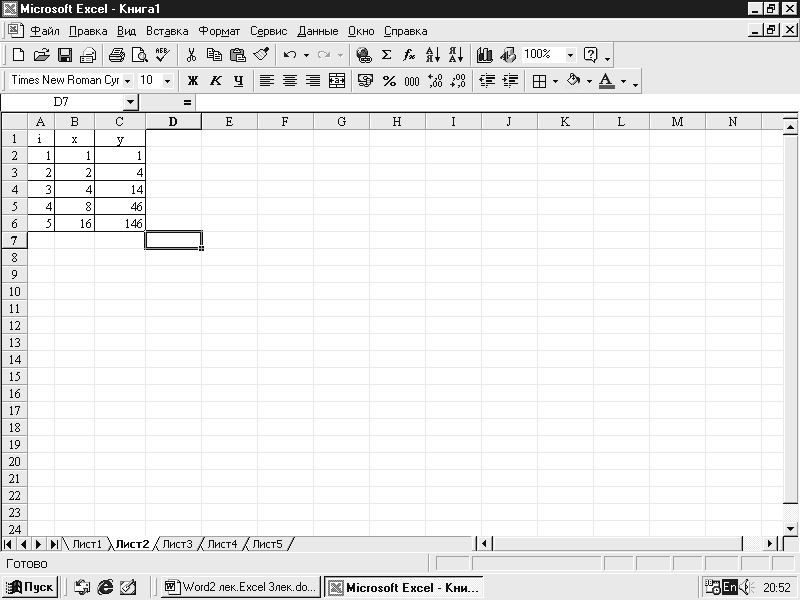Toggle underline Ч formatting

pyautogui.click(x=238, y=81)
